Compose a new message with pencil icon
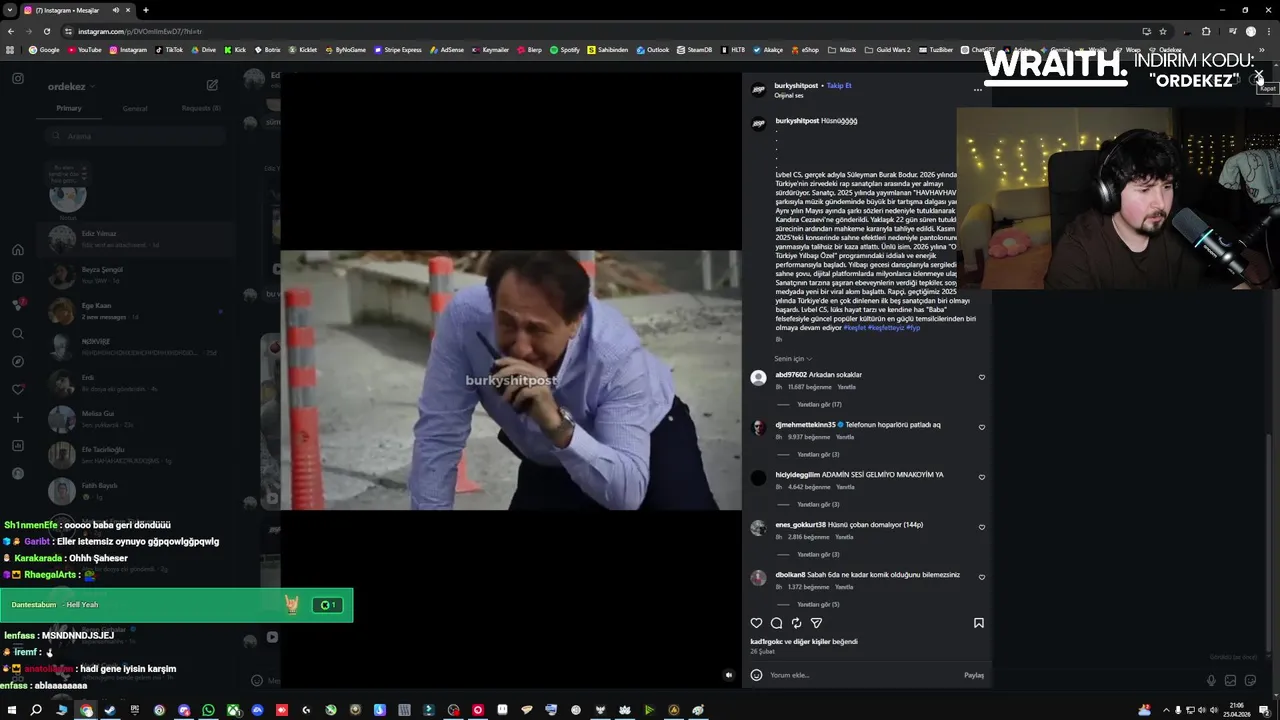 click(x=212, y=85)
